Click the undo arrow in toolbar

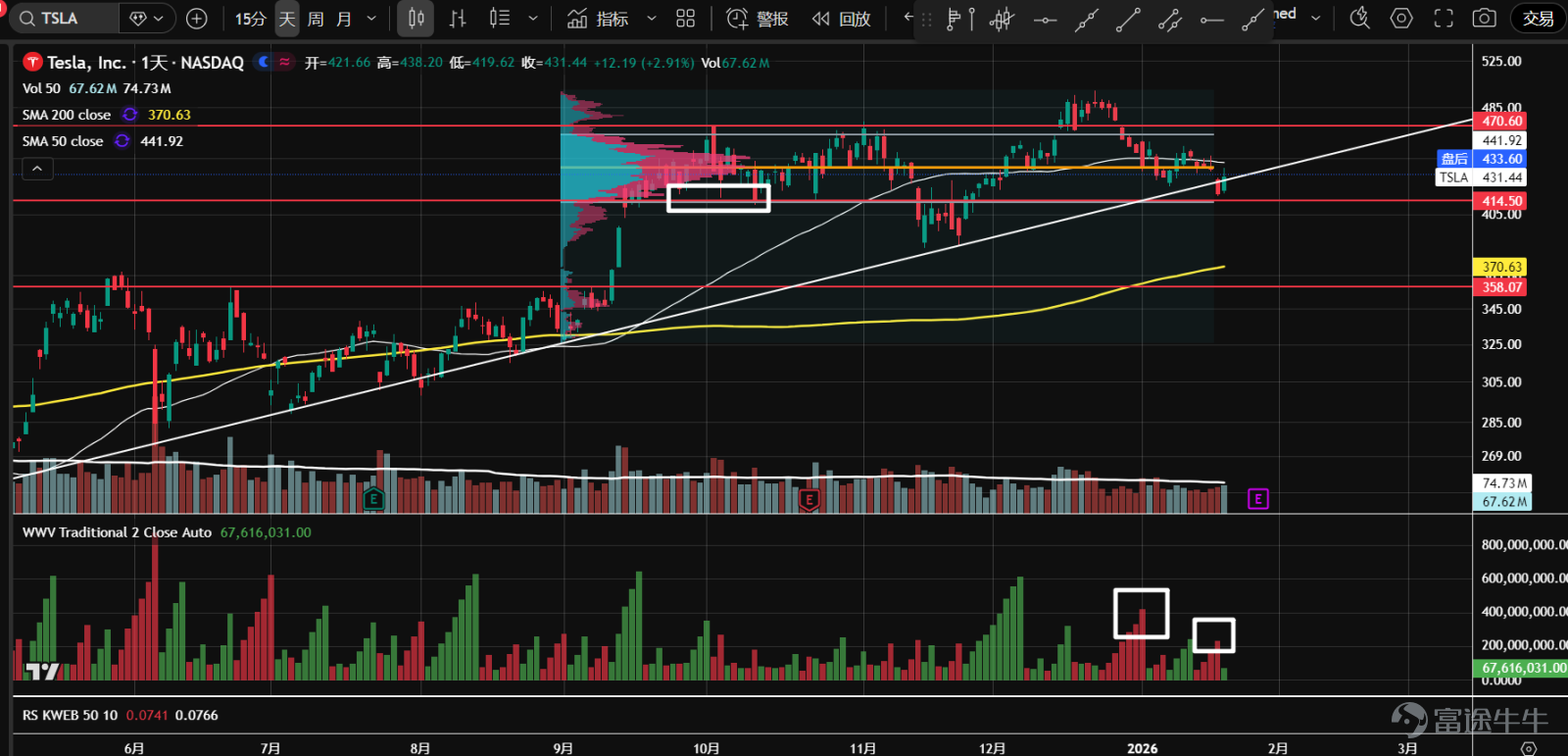pos(907,18)
